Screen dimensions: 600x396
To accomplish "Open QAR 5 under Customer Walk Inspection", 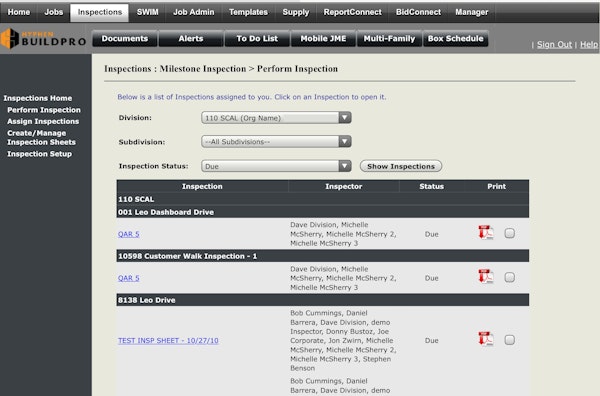I will click(129, 278).
